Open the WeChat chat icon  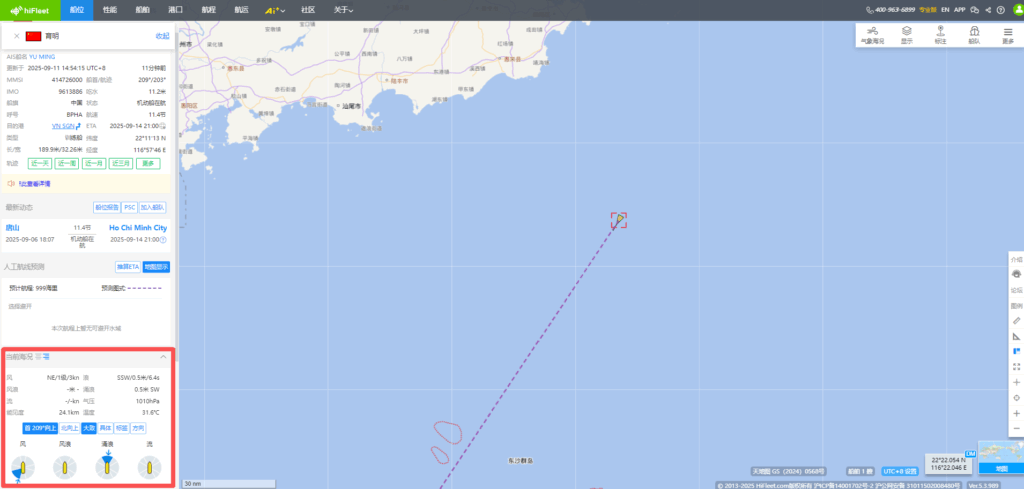pos(975,10)
